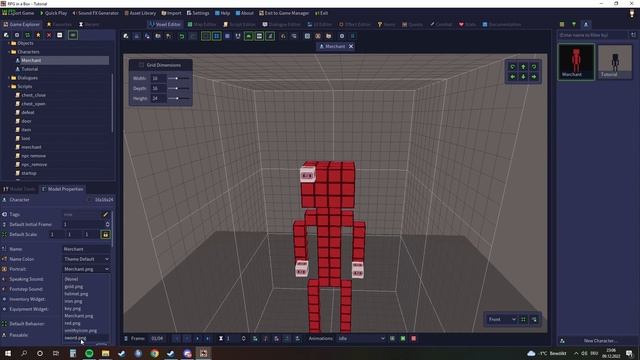Click the settings gear in voxel toolbar

[342, 36]
